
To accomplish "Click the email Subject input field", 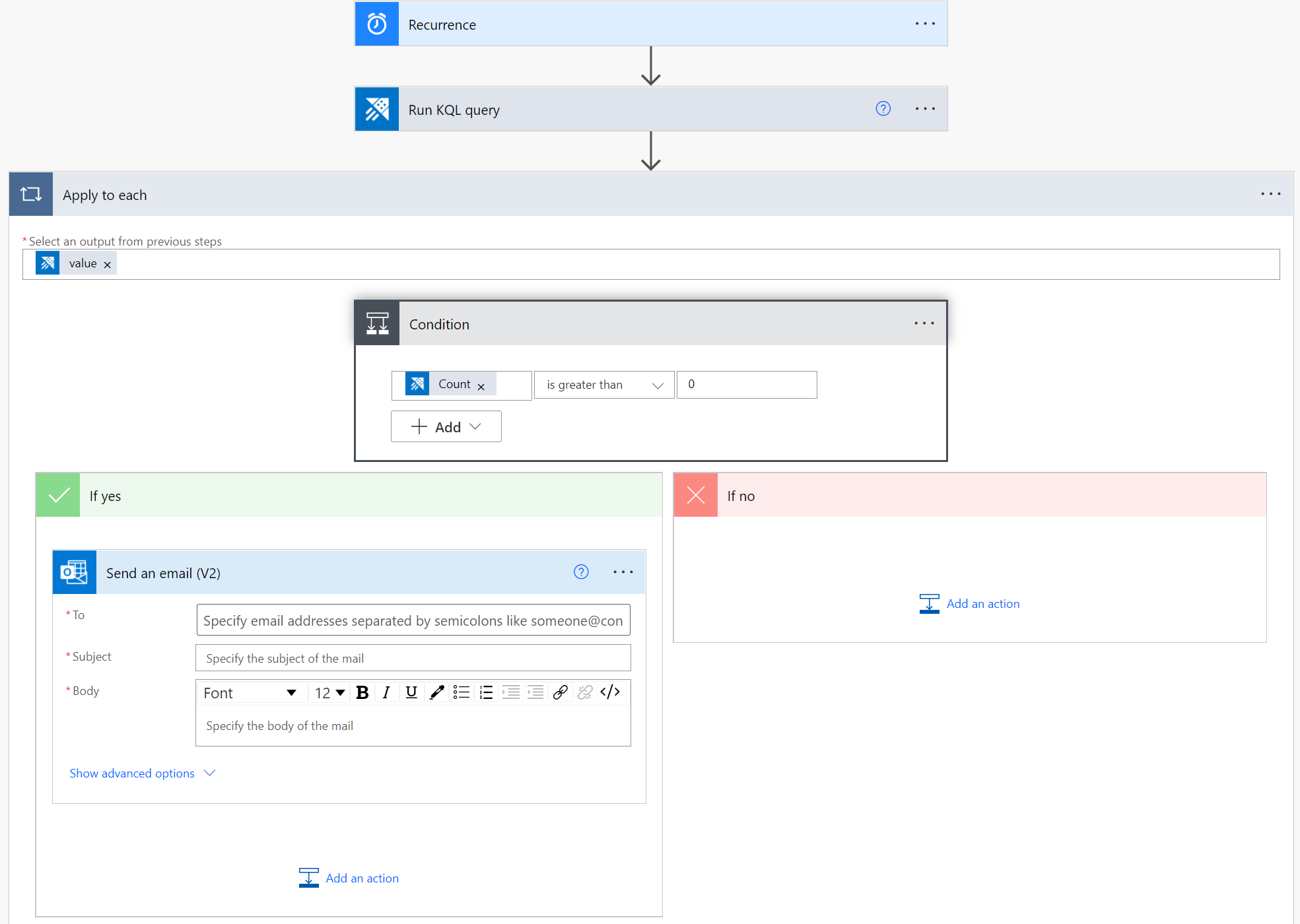I will (413, 658).
